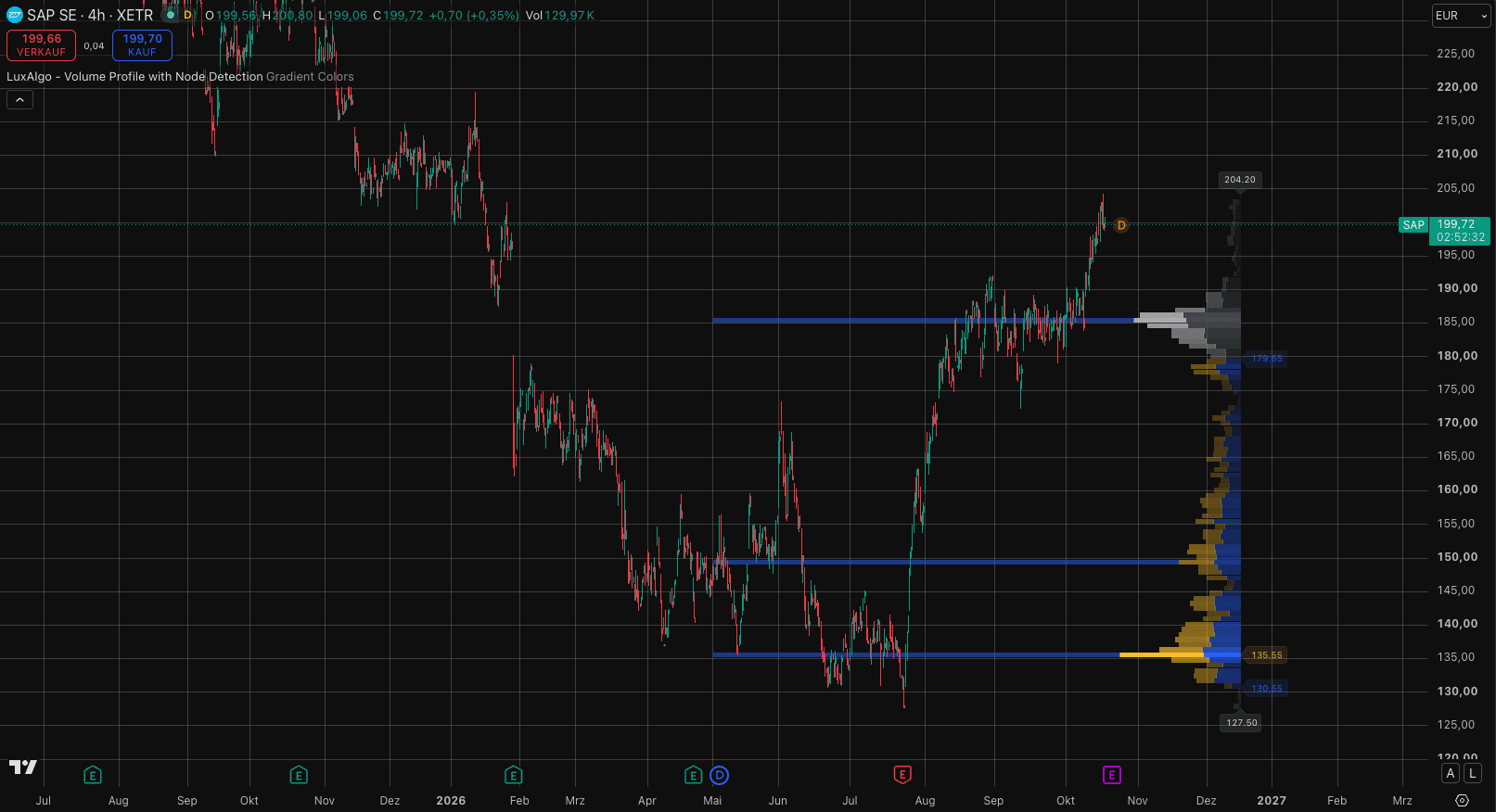Screen dimensions: 1496x812
Task: Click the 2026 year label on the time axis
Action: tap(451, 801)
